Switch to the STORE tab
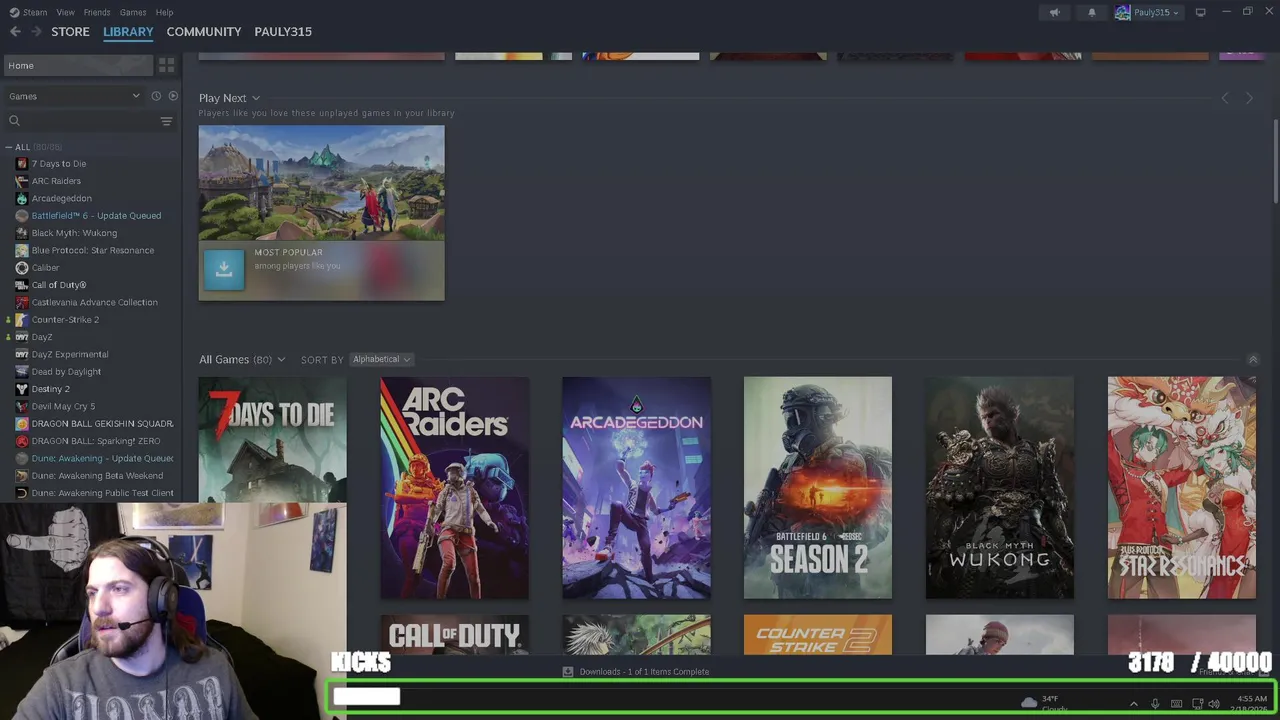The image size is (1280, 720). click(x=70, y=32)
